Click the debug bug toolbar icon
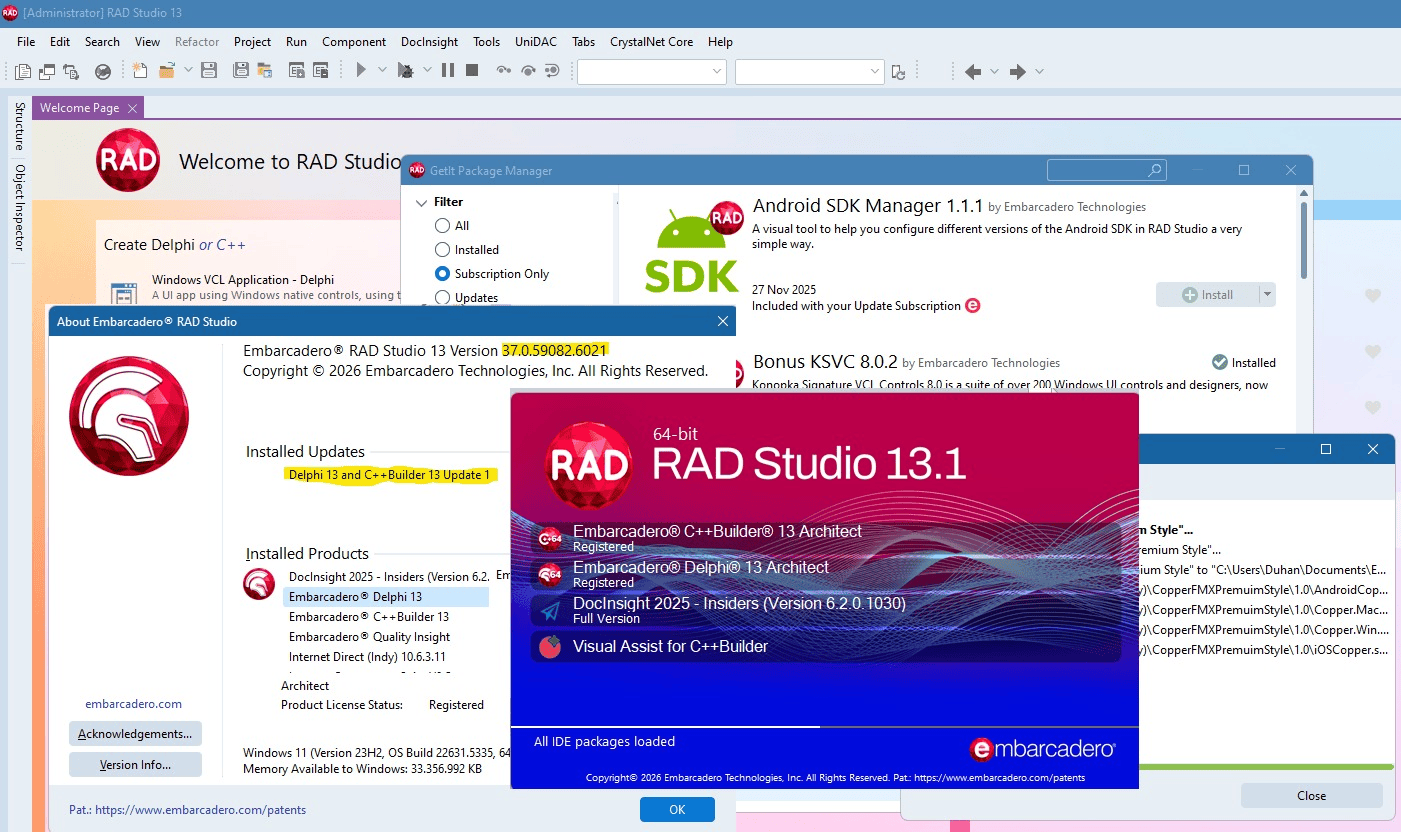Image resolution: width=1401 pixels, height=832 pixels. [x=405, y=71]
